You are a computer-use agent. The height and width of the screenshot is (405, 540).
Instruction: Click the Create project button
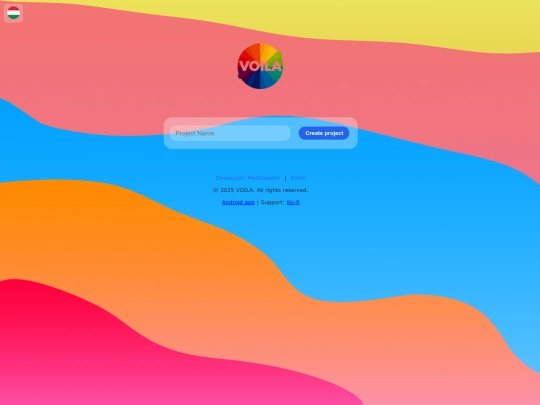pyautogui.click(x=324, y=133)
